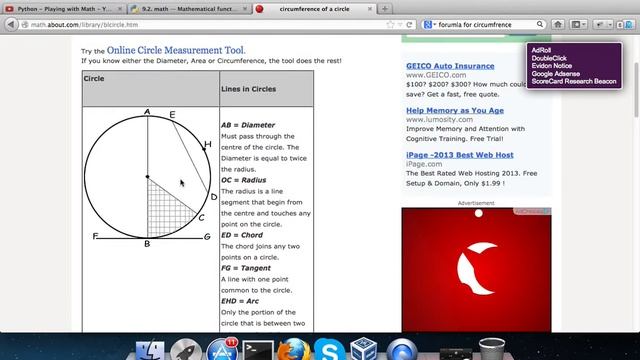Click the vertical page scrollbar thumb
The image size is (640, 360).
tap(636, 90)
